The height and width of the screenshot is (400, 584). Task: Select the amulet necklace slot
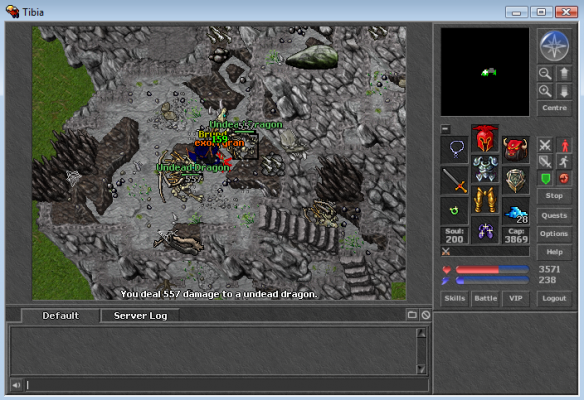pyautogui.click(x=454, y=149)
